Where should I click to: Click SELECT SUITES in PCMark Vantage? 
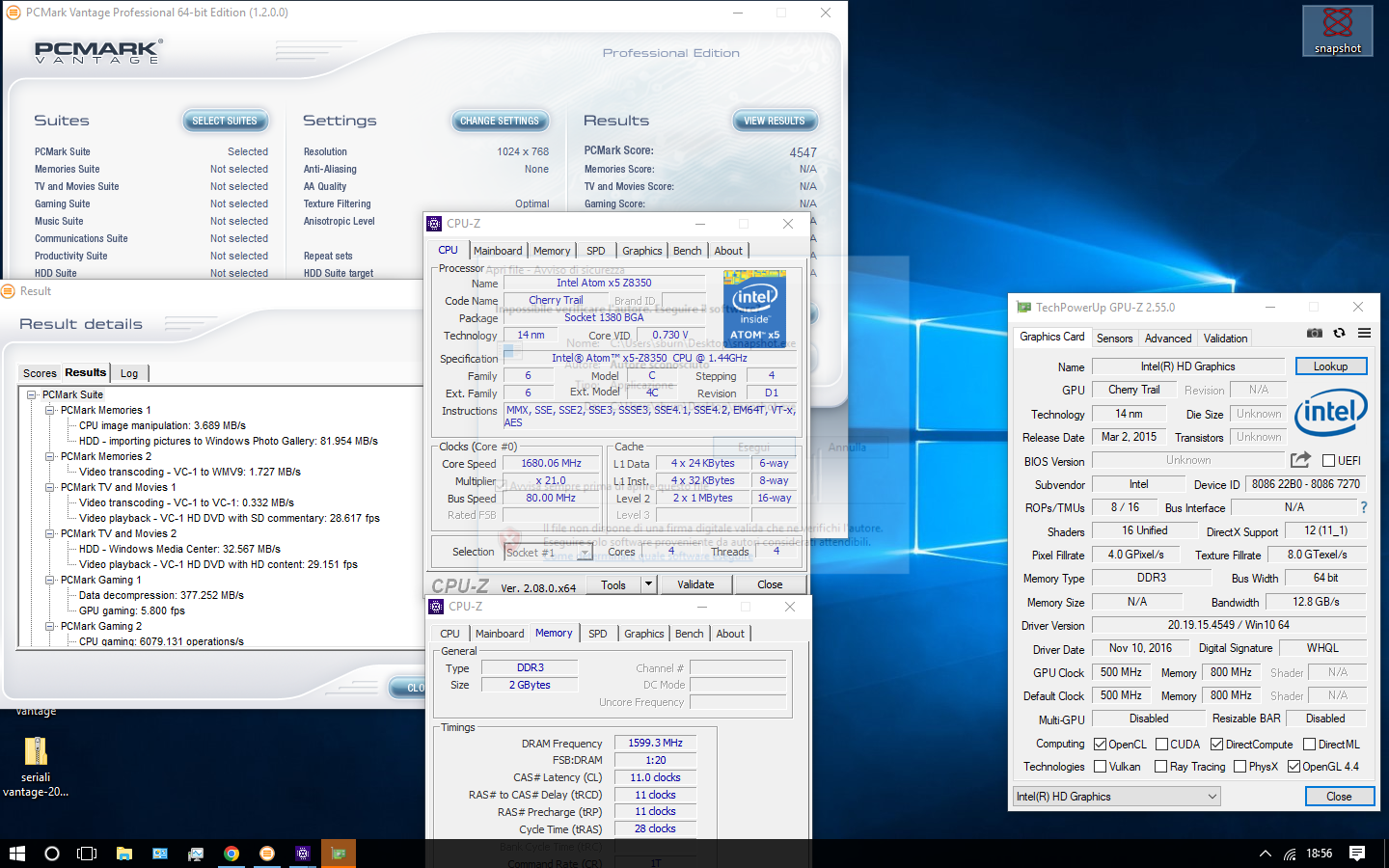[225, 121]
